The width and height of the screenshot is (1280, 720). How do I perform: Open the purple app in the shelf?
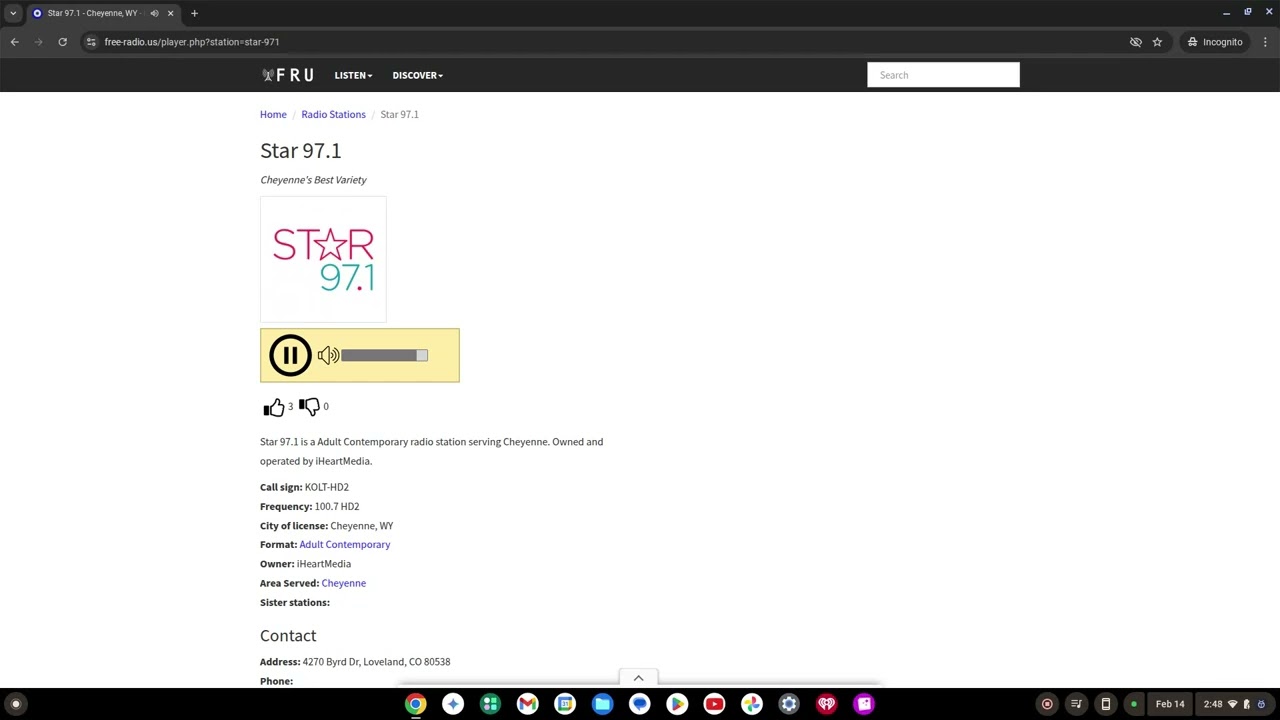click(864, 704)
